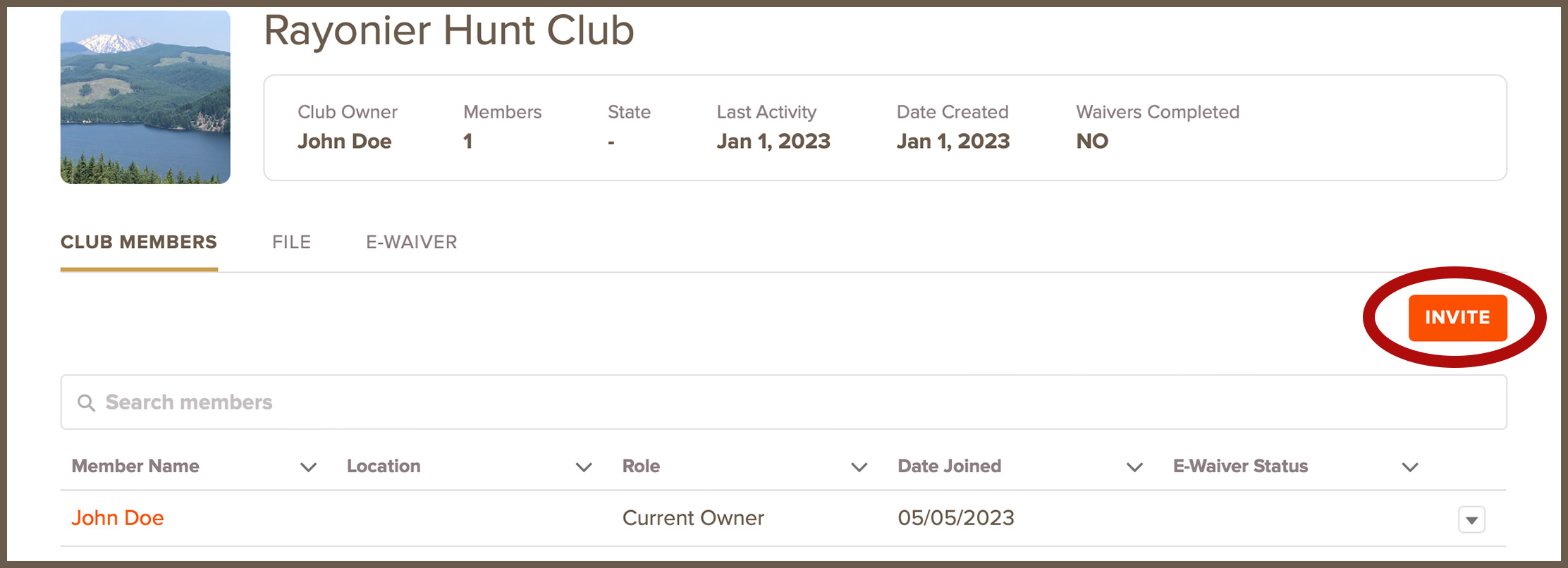The image size is (1568, 568).
Task: Click the Date Joined value 05/05/2023
Action: pos(956,518)
